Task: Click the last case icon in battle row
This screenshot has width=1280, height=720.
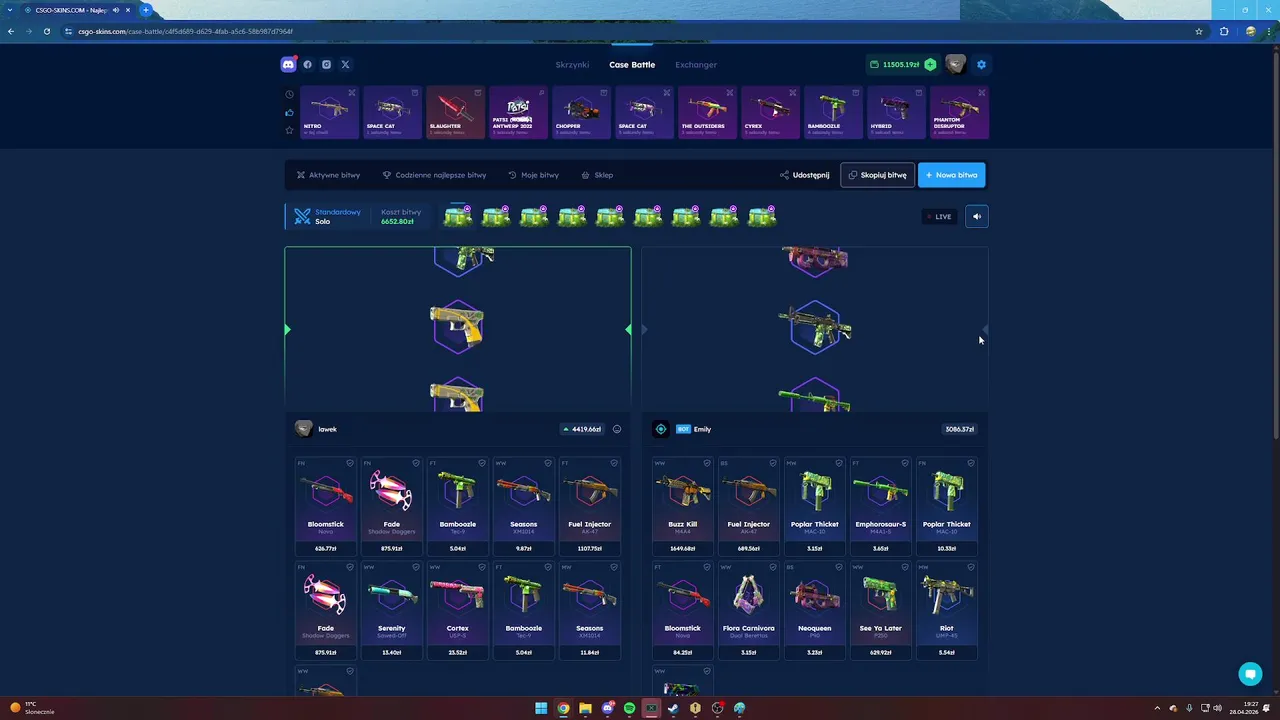Action: pyautogui.click(x=763, y=216)
